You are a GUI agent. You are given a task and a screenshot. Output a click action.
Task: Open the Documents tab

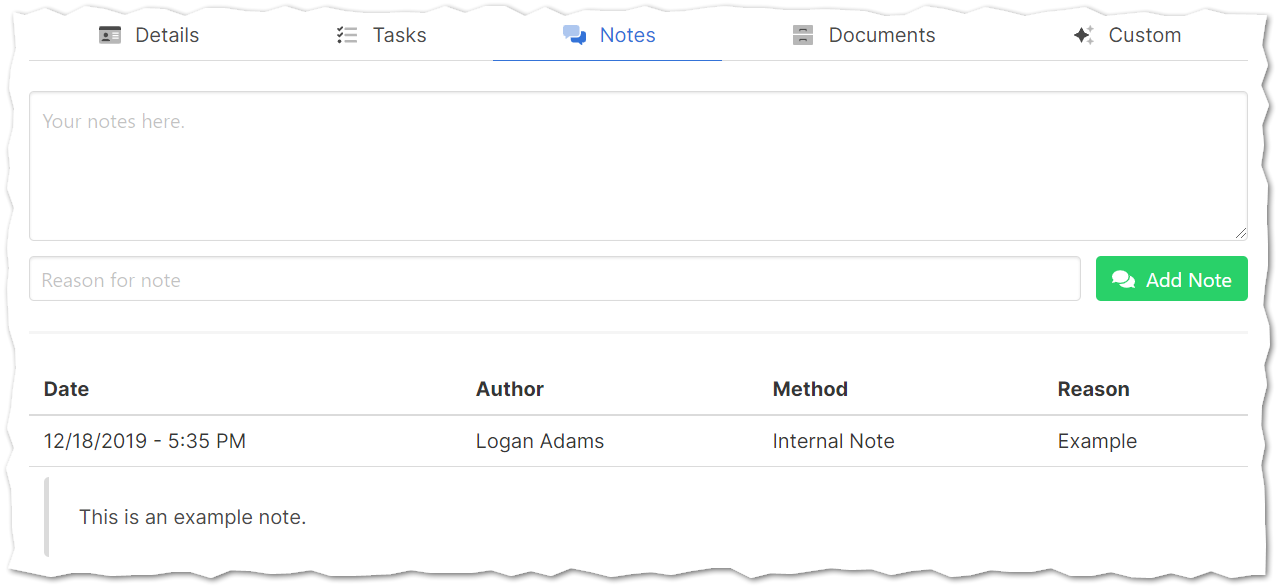882,34
